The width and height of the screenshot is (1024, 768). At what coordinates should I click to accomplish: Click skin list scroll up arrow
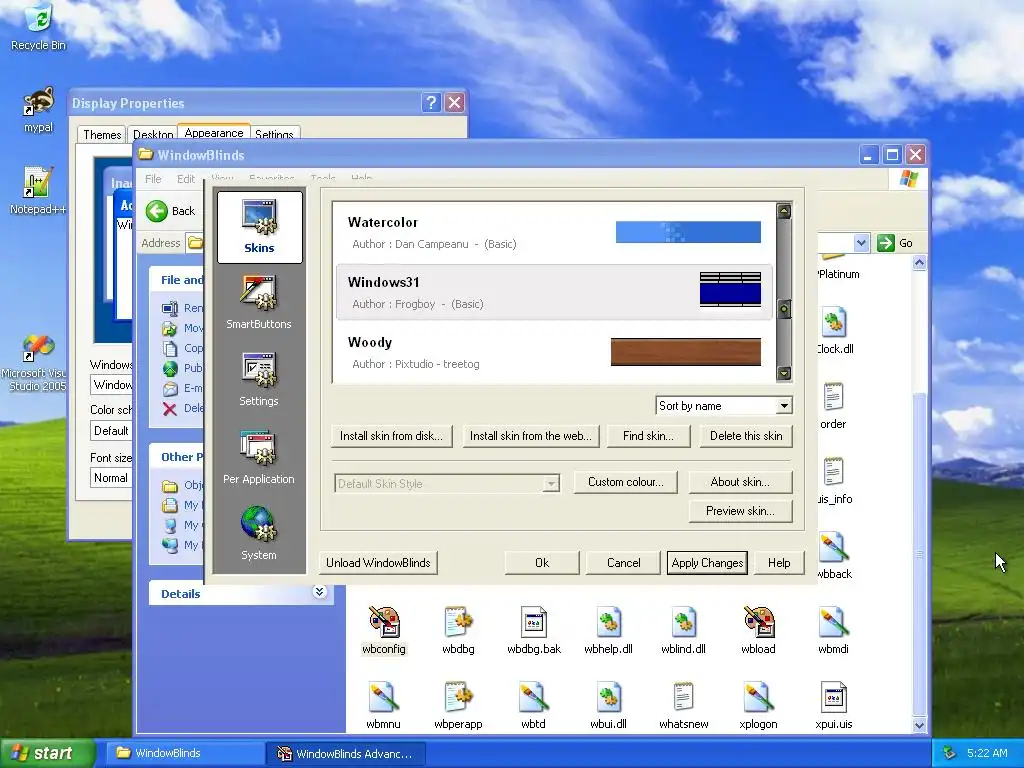tap(784, 211)
